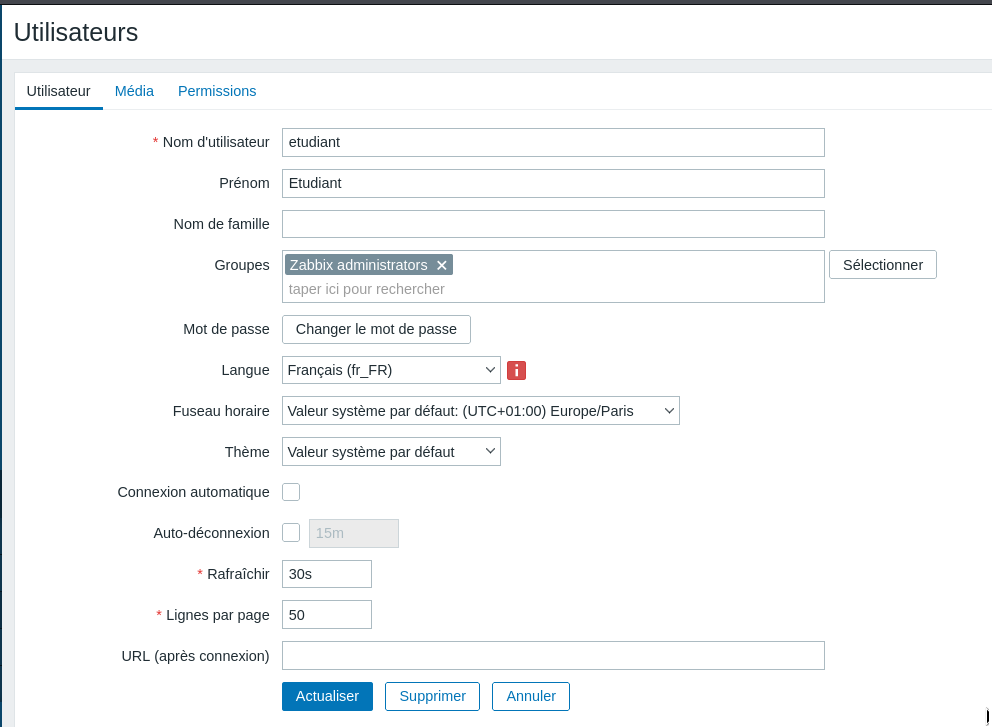
Task: Select the Utilisateur tab
Action: point(58,91)
